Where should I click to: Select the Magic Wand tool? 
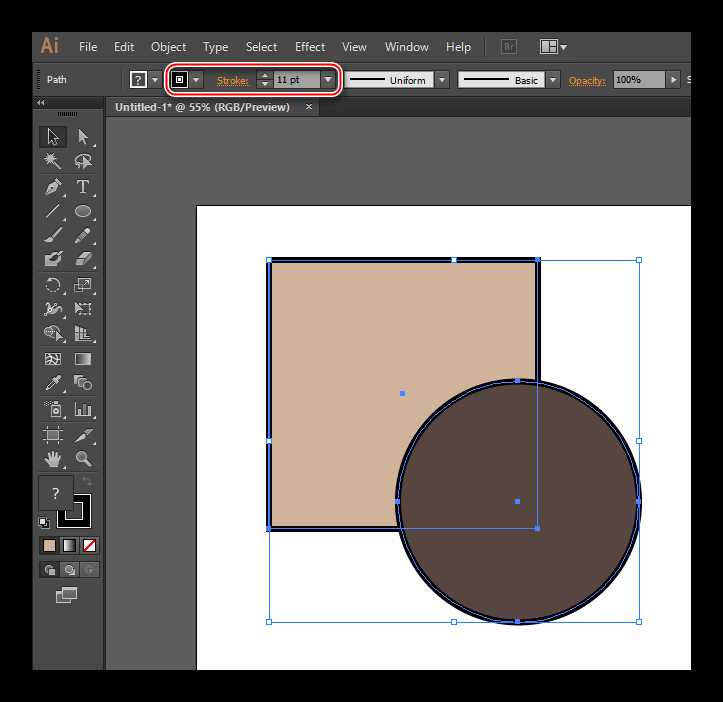pyautogui.click(x=52, y=161)
